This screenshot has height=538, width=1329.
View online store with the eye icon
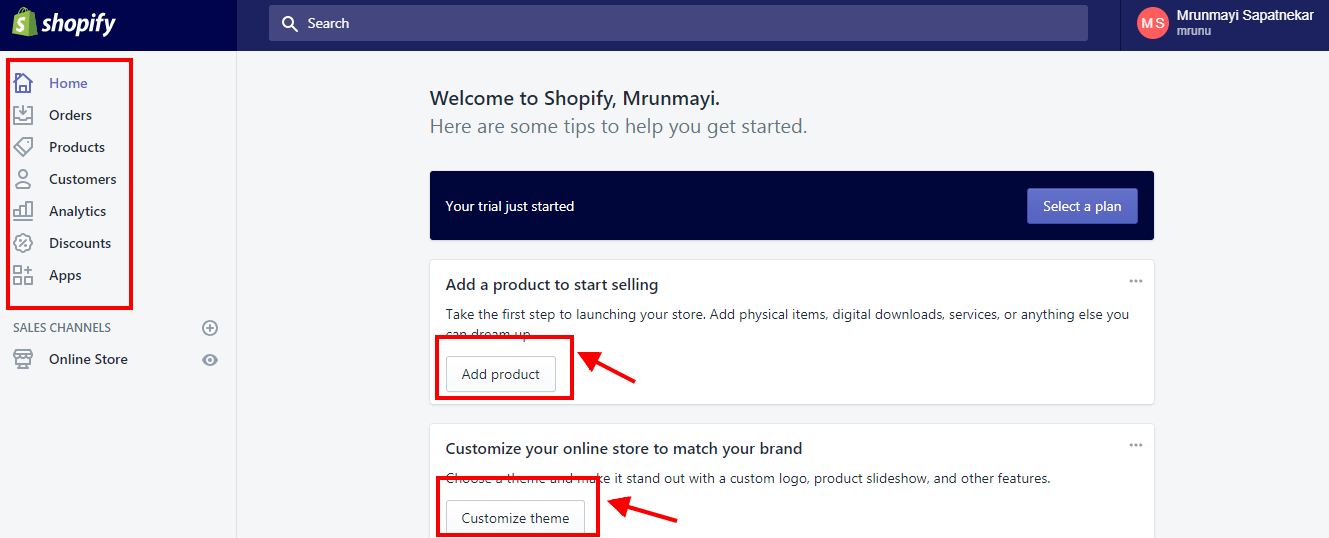[x=210, y=360]
